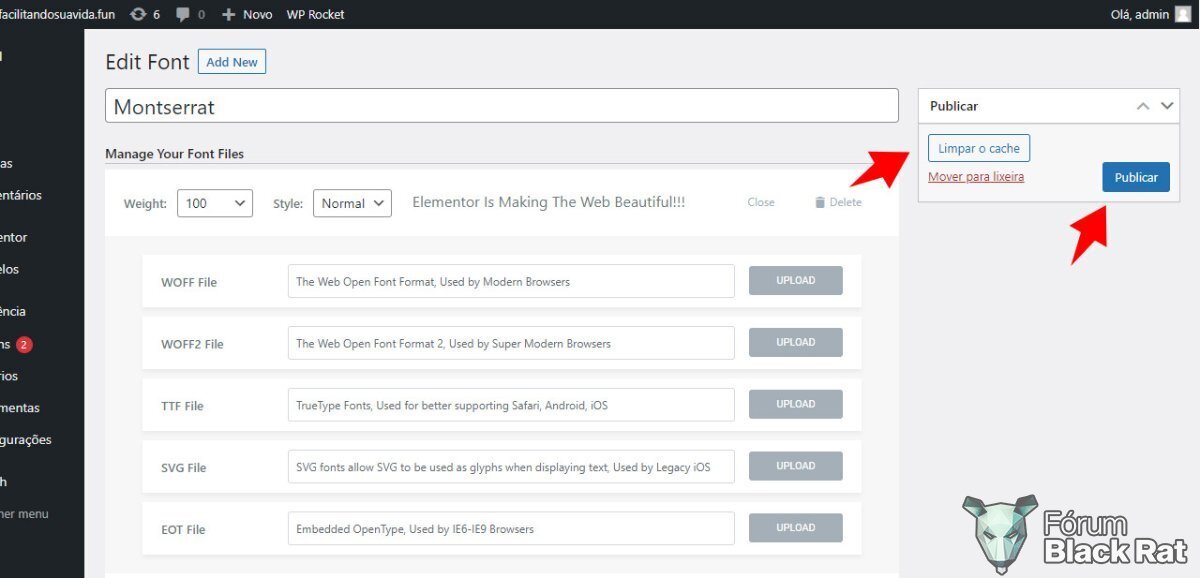
Task: Click Mover para lixeira link
Action: [x=976, y=177]
